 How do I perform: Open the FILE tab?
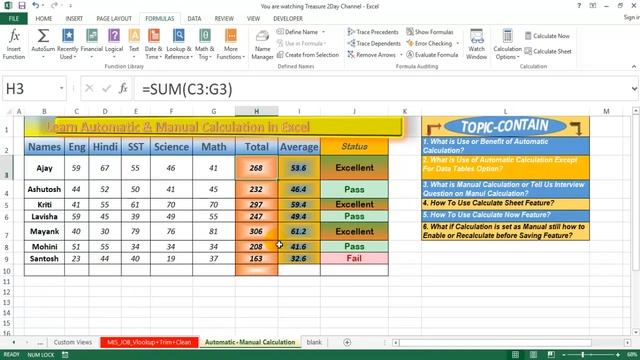click(14, 18)
